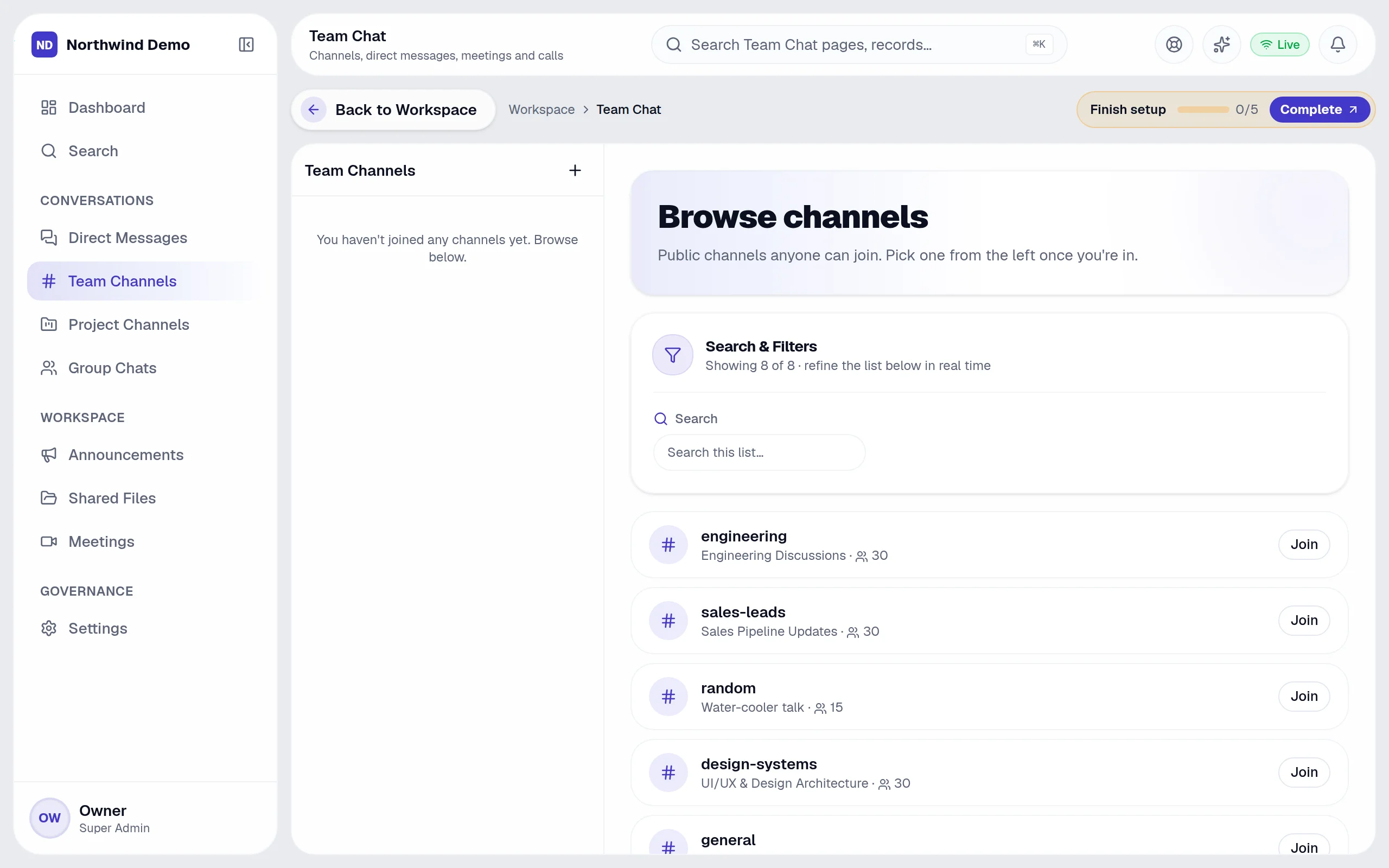1389x868 pixels.
Task: Focus the Search this list field
Action: point(759,452)
